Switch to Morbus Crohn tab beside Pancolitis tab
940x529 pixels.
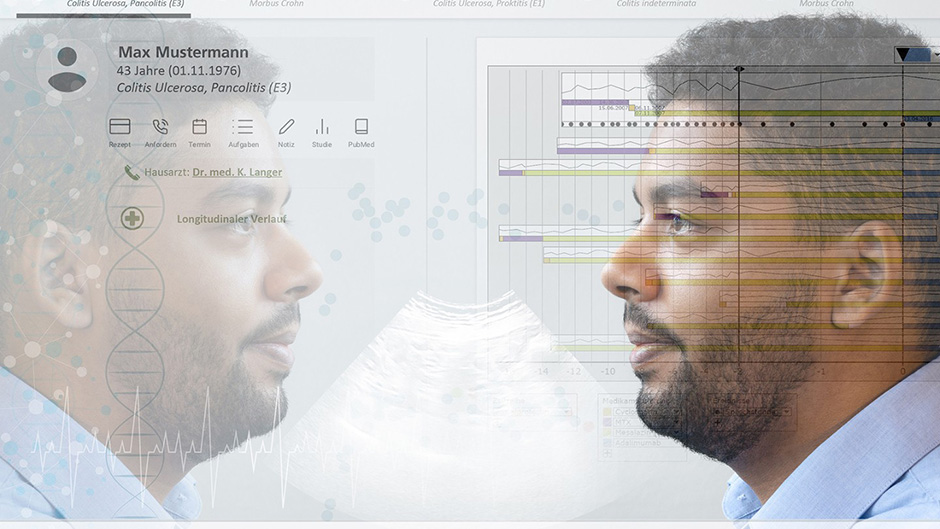(276, 4)
